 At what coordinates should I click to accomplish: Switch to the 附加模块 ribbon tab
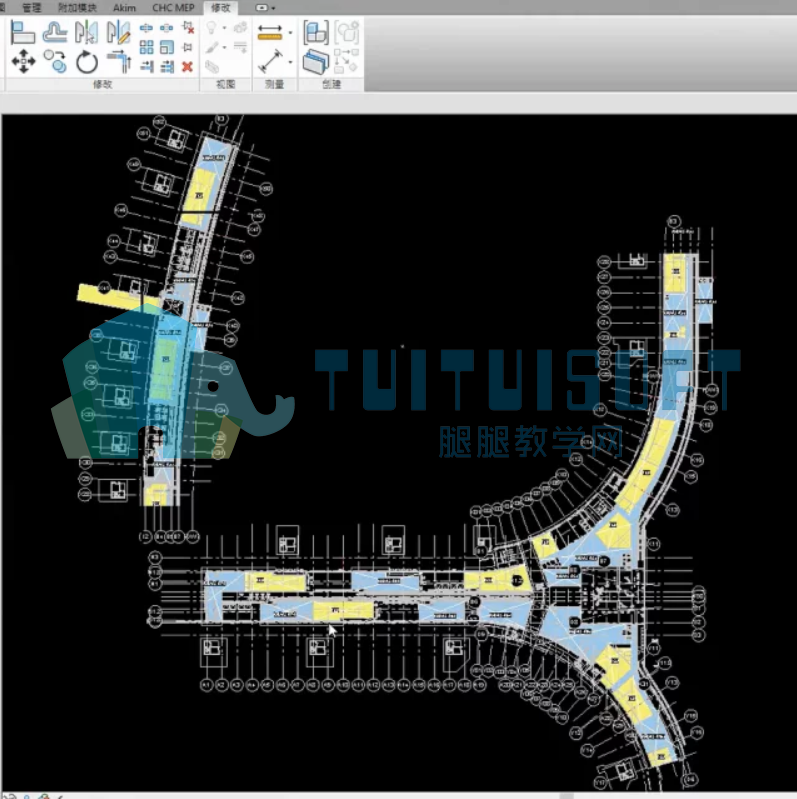click(x=77, y=8)
